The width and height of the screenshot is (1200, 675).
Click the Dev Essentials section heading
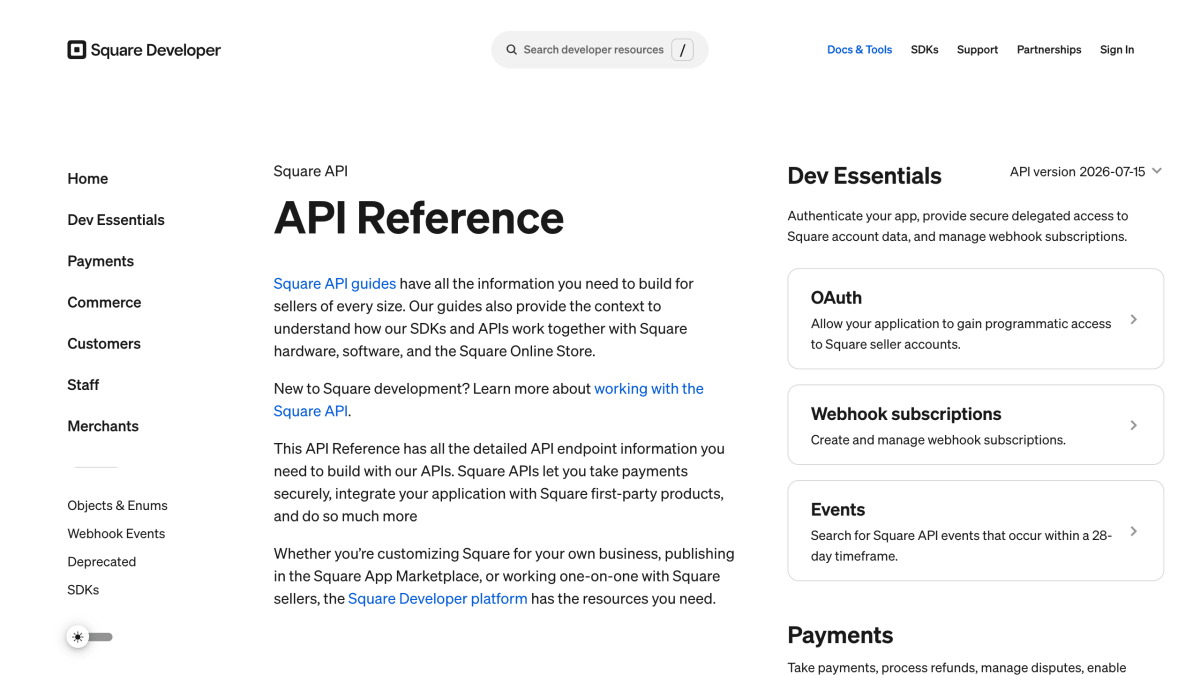click(864, 176)
